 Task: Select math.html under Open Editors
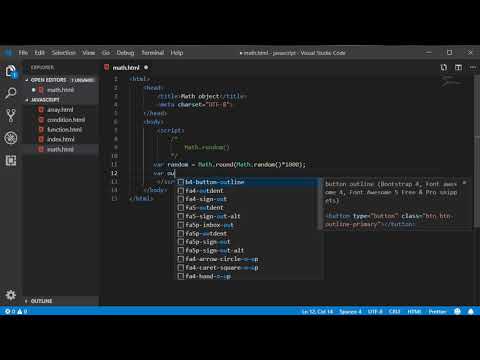pyautogui.click(x=60, y=90)
